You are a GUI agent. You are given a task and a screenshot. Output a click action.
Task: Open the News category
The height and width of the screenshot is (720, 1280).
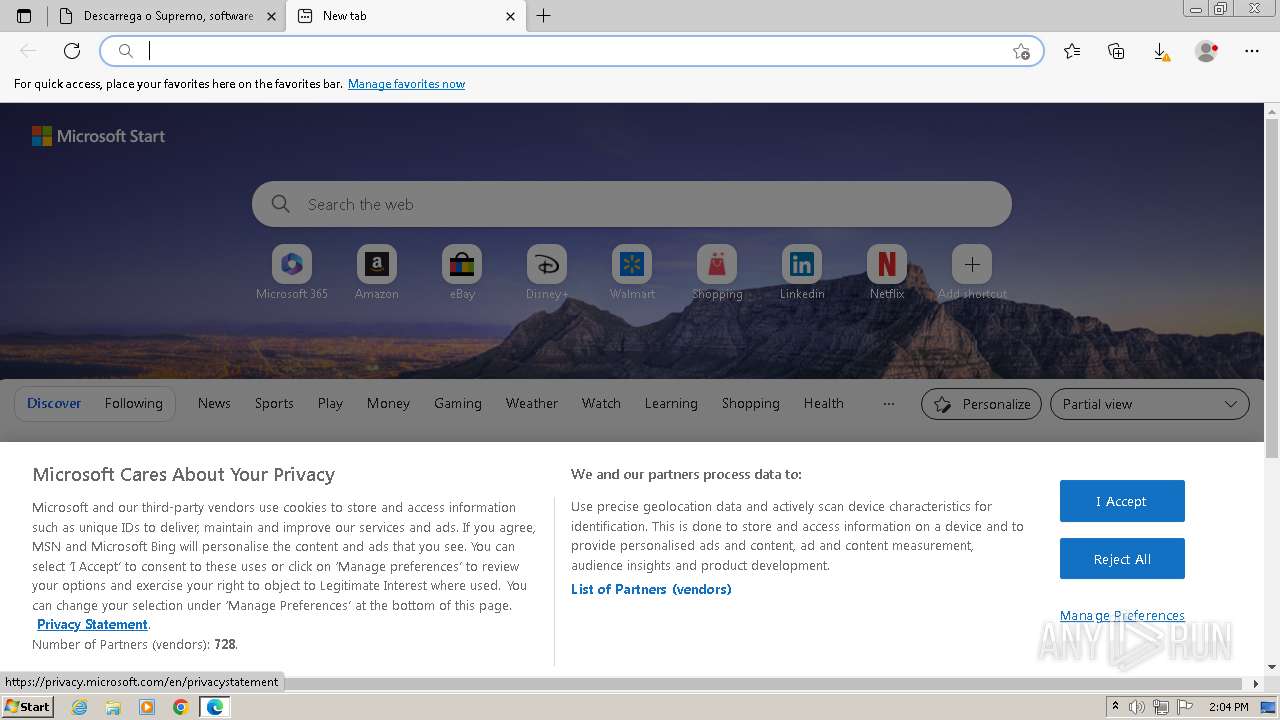(214, 404)
